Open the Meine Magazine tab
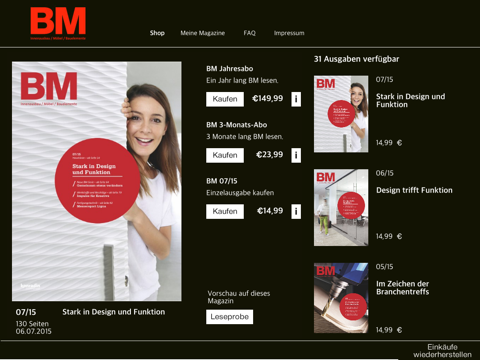This screenshot has width=480, height=360. click(x=203, y=33)
